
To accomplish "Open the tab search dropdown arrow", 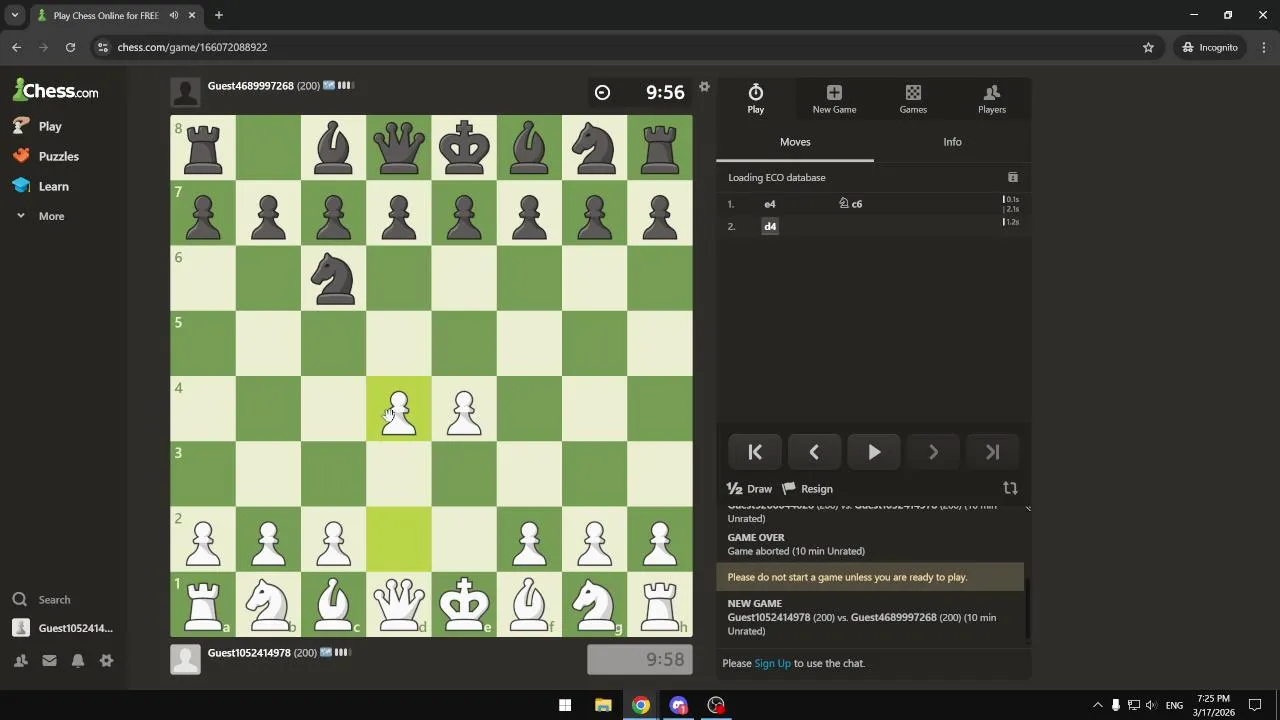I will (15, 15).
